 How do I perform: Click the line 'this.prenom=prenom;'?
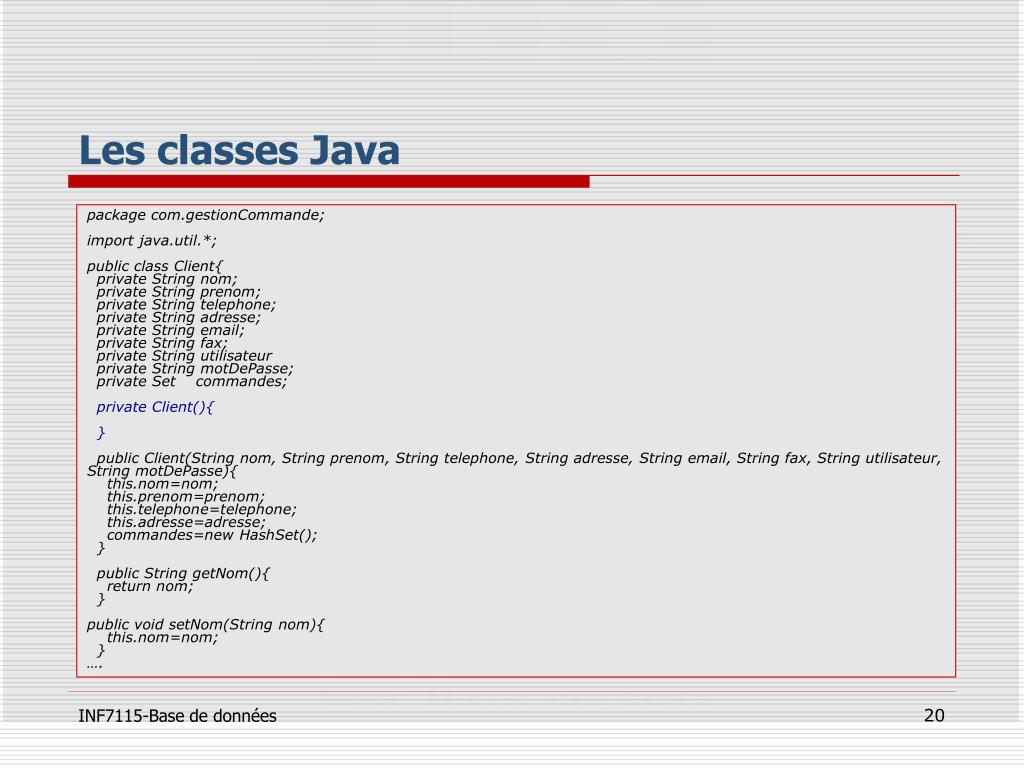(185, 496)
